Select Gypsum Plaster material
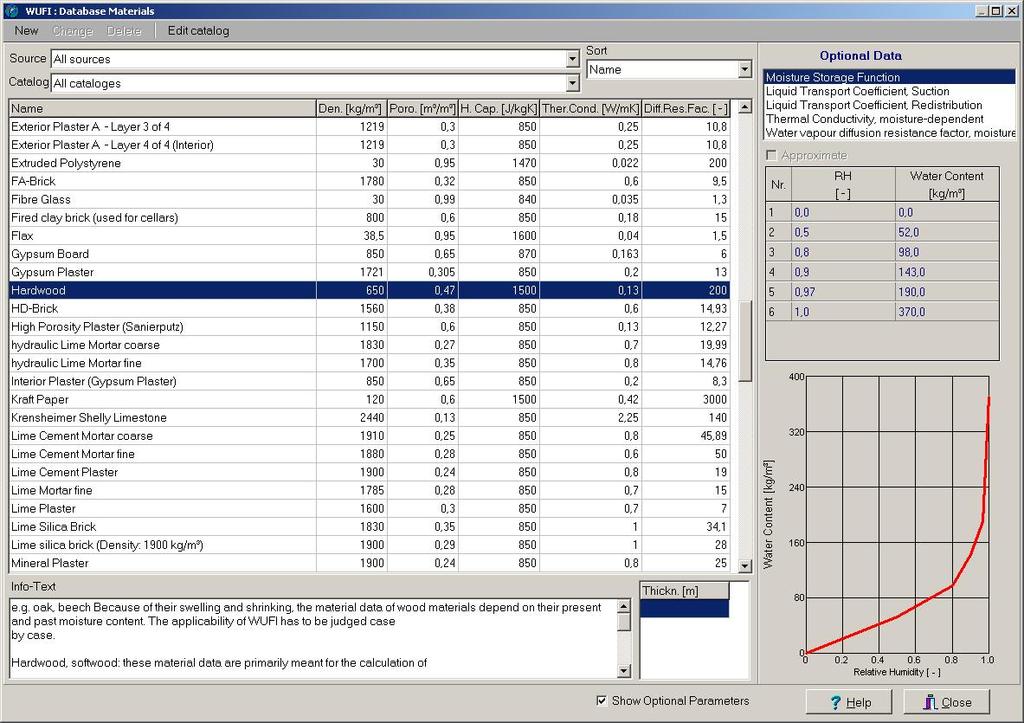Screen dimensions: 1024x723 (x=370, y=272)
